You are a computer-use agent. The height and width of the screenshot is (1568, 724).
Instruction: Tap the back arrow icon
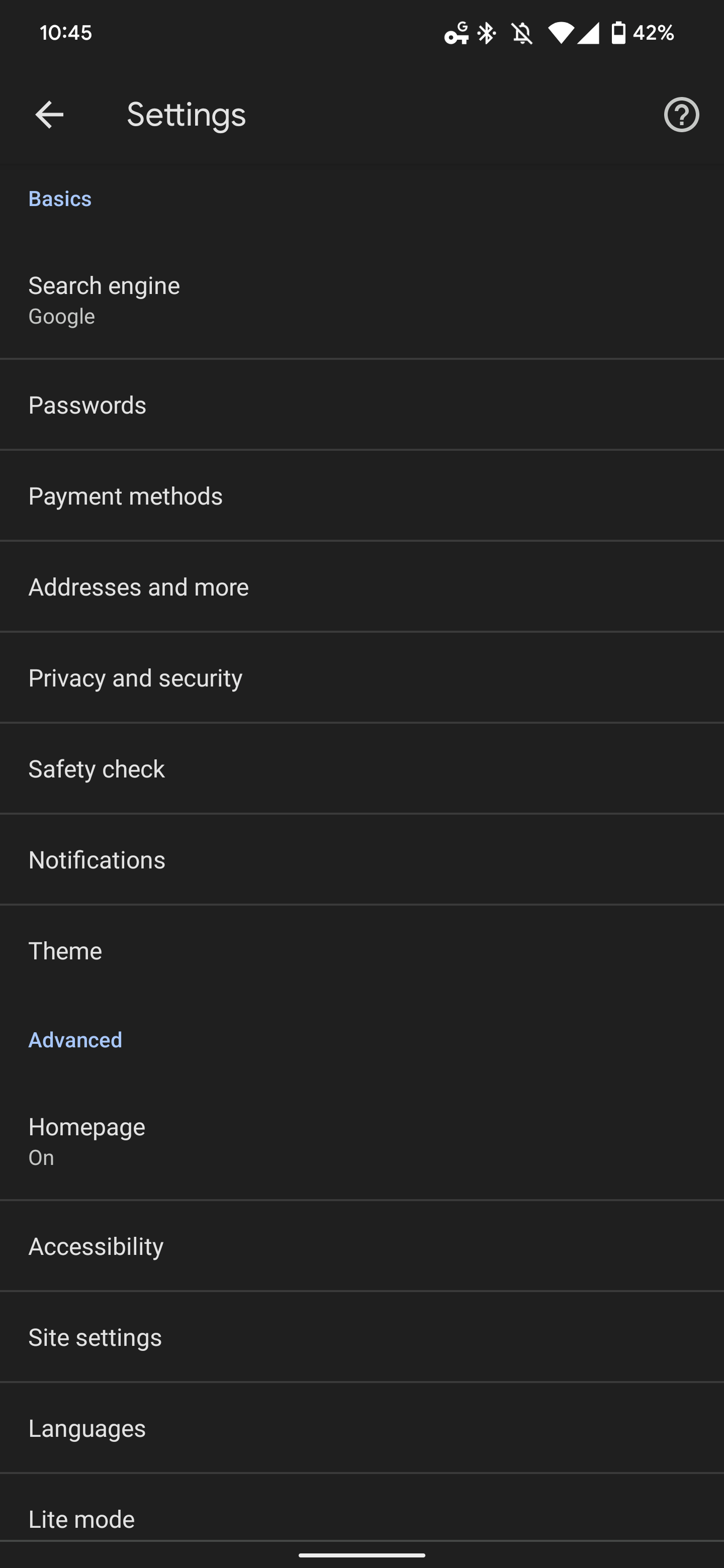(x=49, y=115)
